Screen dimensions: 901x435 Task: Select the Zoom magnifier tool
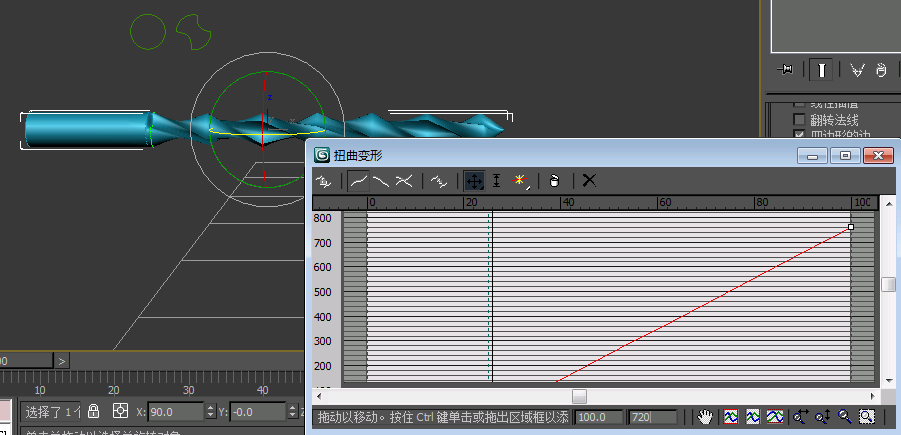click(844, 417)
